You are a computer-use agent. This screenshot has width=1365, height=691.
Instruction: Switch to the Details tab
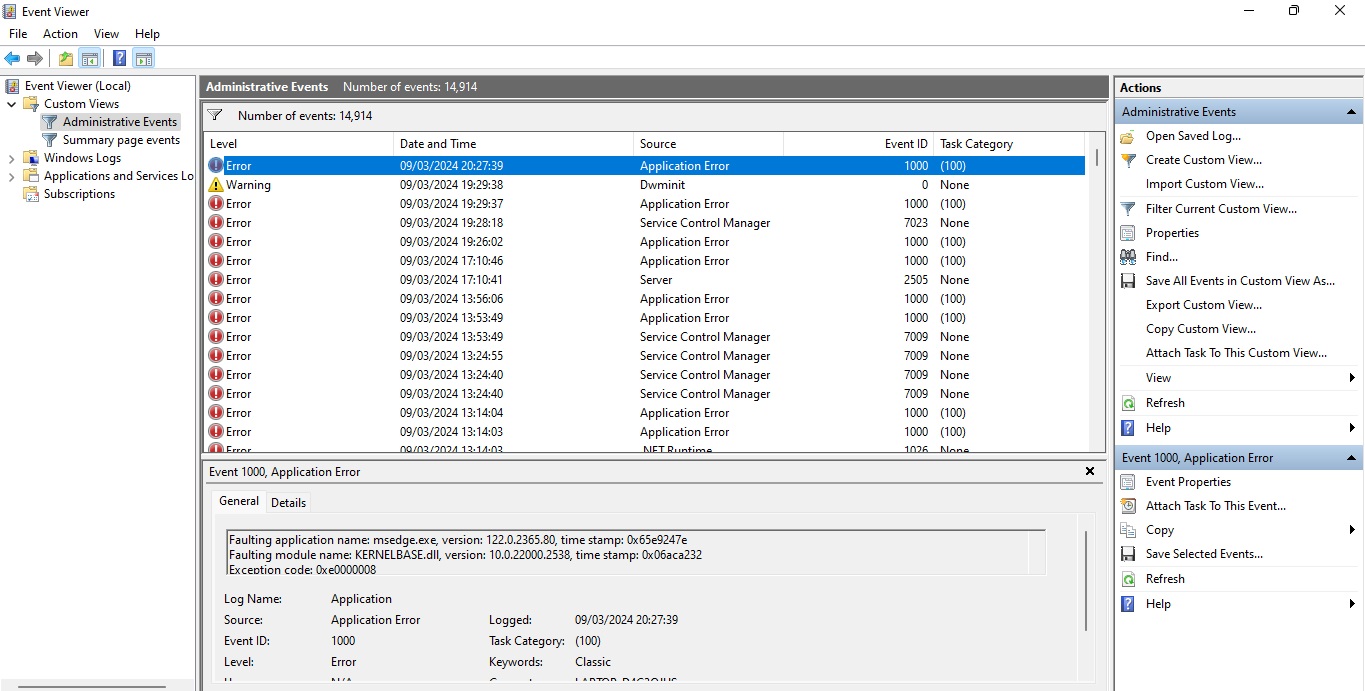(288, 502)
